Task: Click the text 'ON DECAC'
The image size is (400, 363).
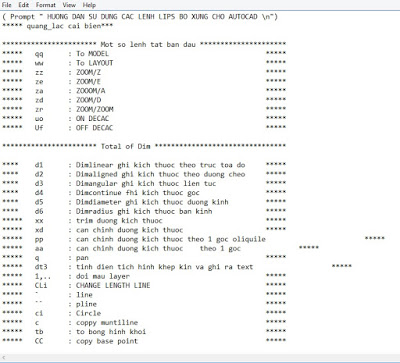Action: click(x=92, y=119)
